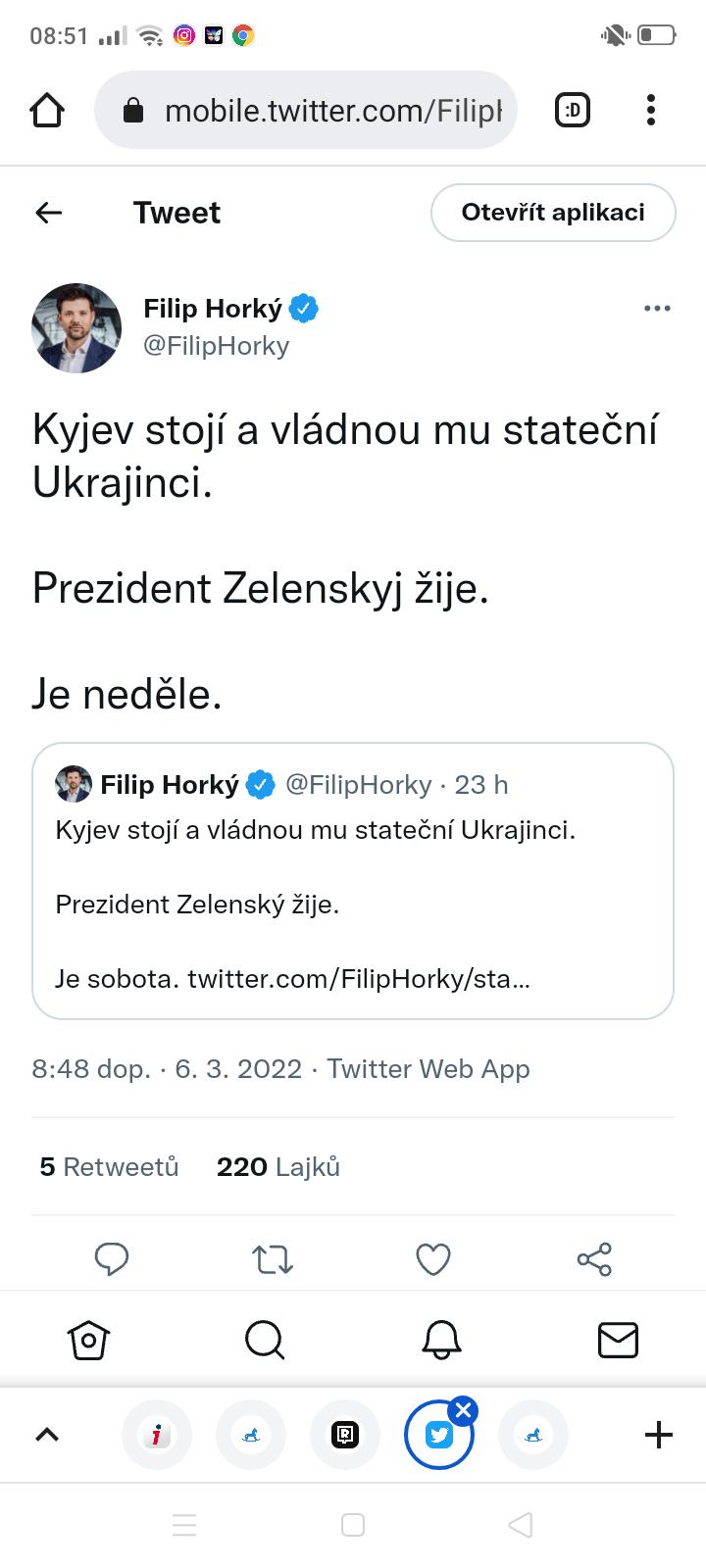This screenshot has height=1568, width=706.
Task: Open the tweet's more options ellipsis
Action: tap(657, 309)
